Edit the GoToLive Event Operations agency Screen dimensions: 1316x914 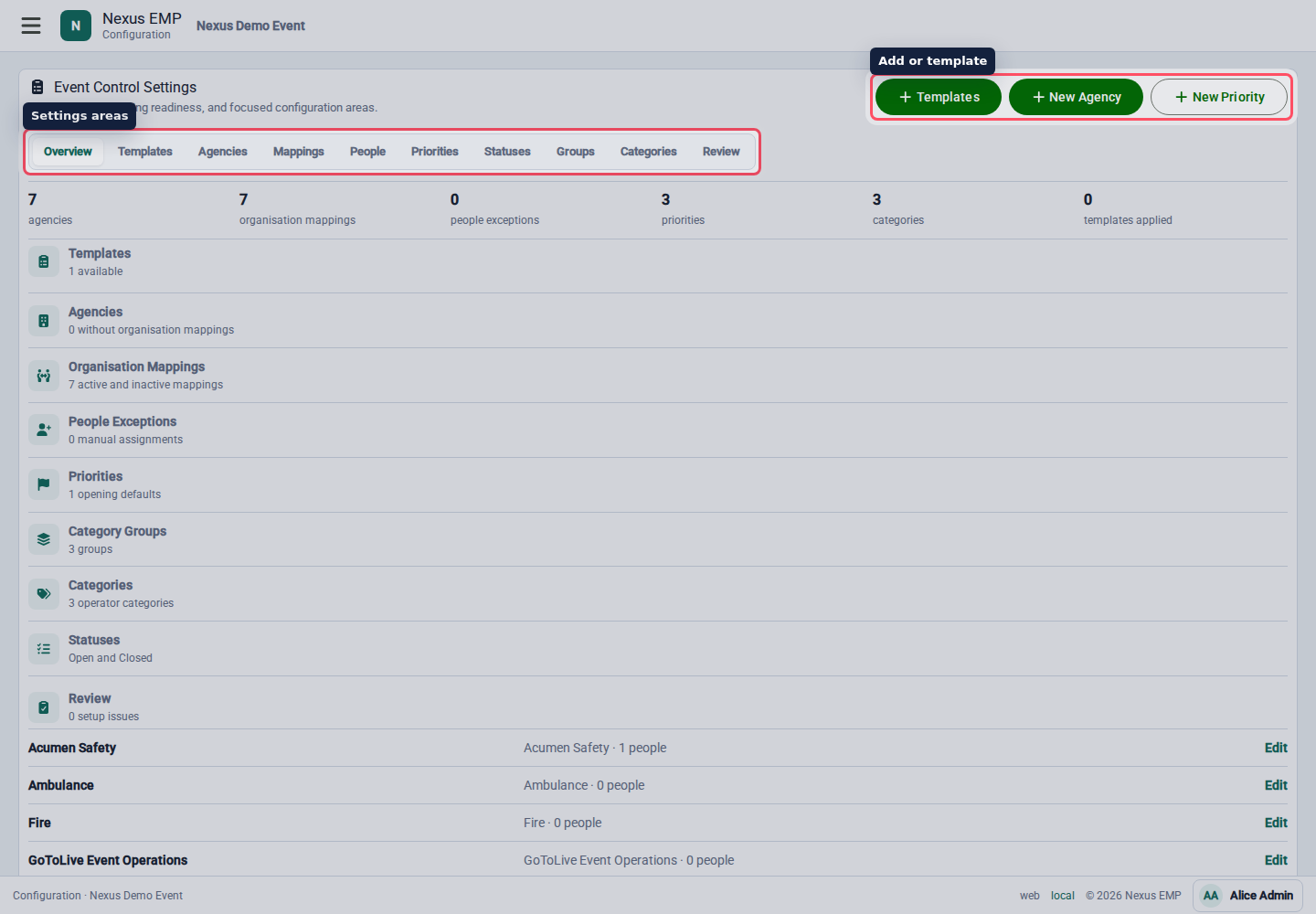pyautogui.click(x=1276, y=860)
